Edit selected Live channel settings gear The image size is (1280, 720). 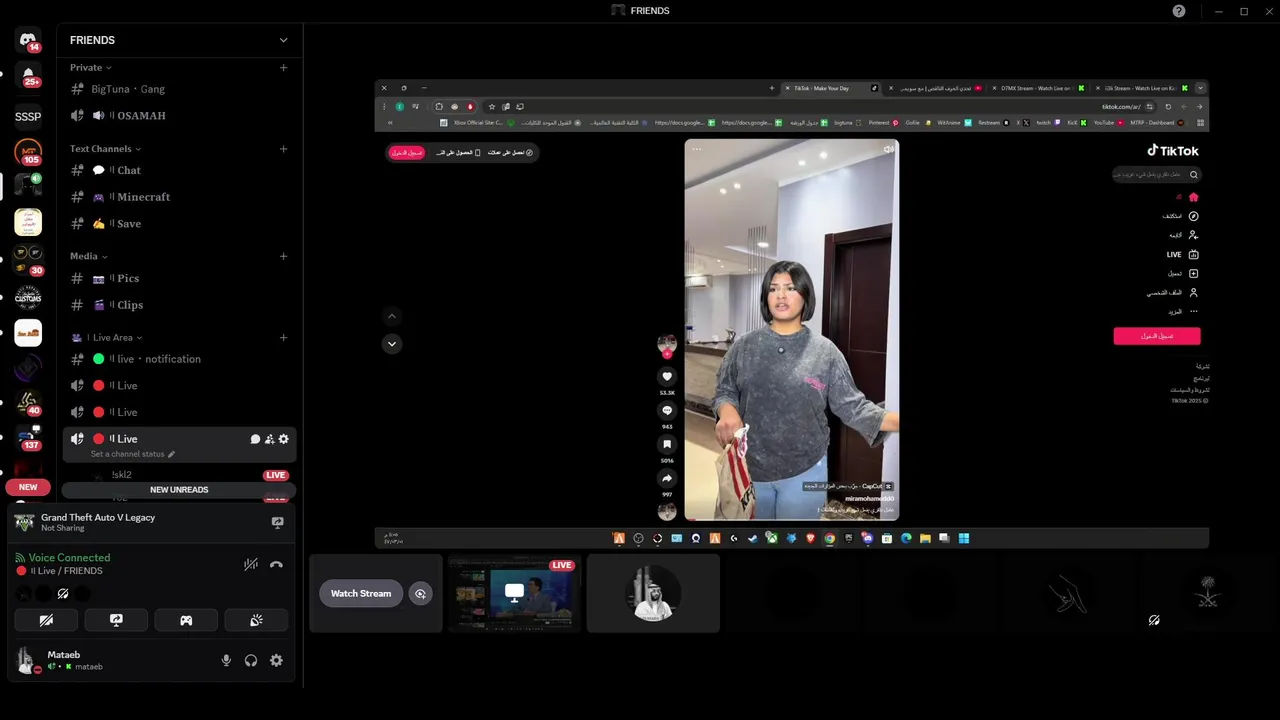click(284, 439)
